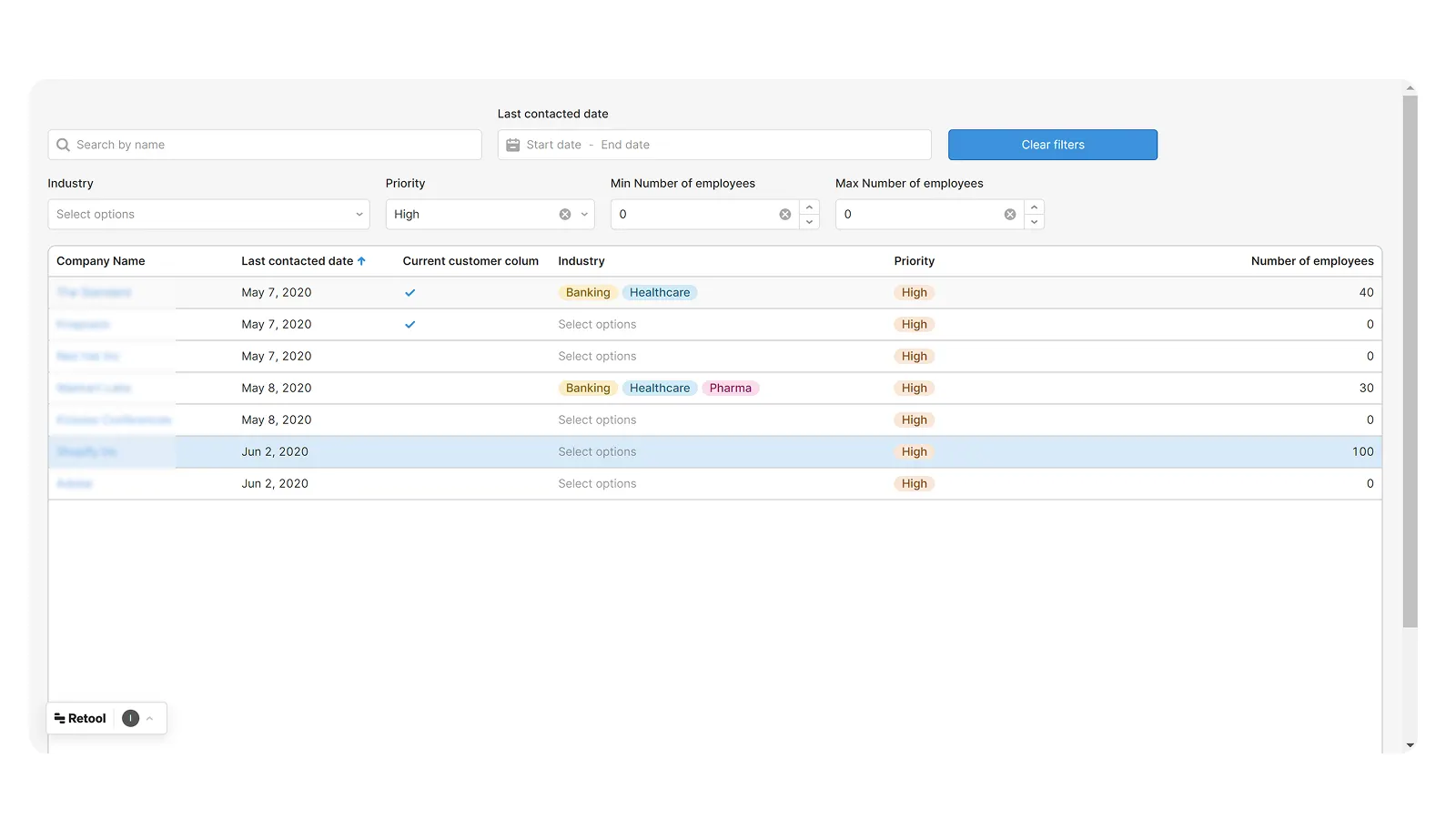Click the Retool logo badge
Image resolution: width=1456 pixels, height=819 pixels.
80,719
